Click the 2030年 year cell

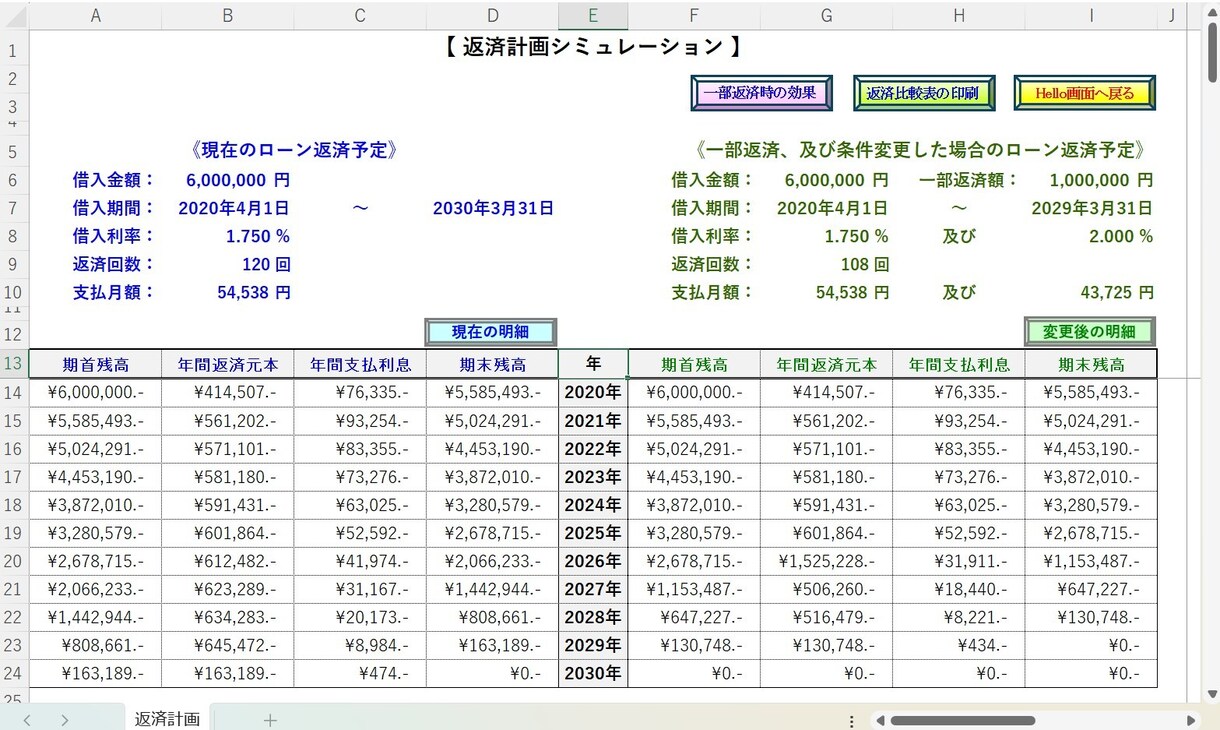pyautogui.click(x=593, y=673)
